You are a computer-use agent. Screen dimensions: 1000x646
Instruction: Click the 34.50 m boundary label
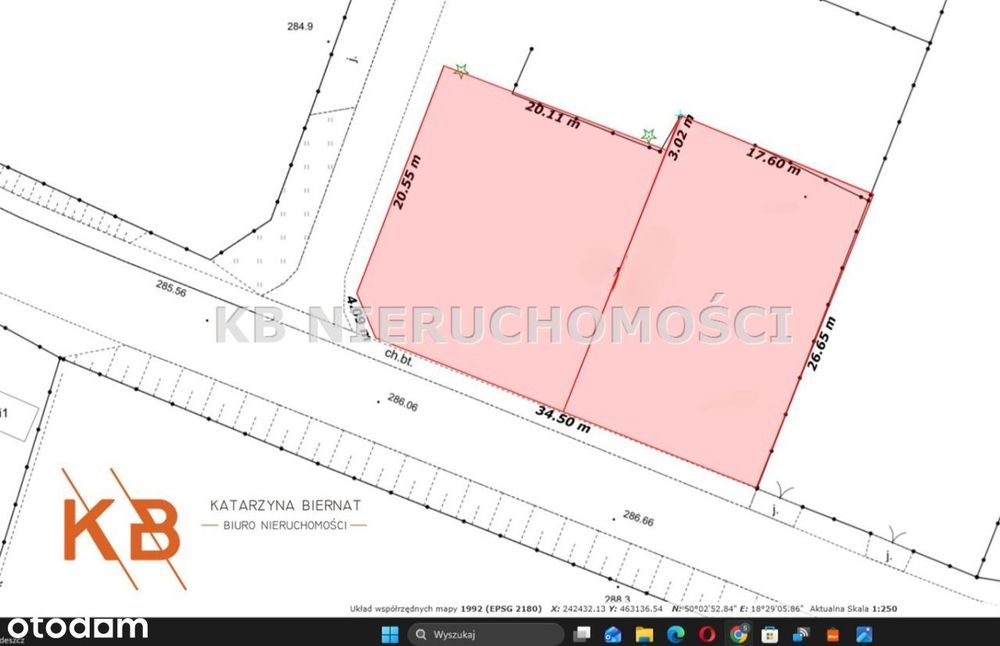tap(562, 419)
